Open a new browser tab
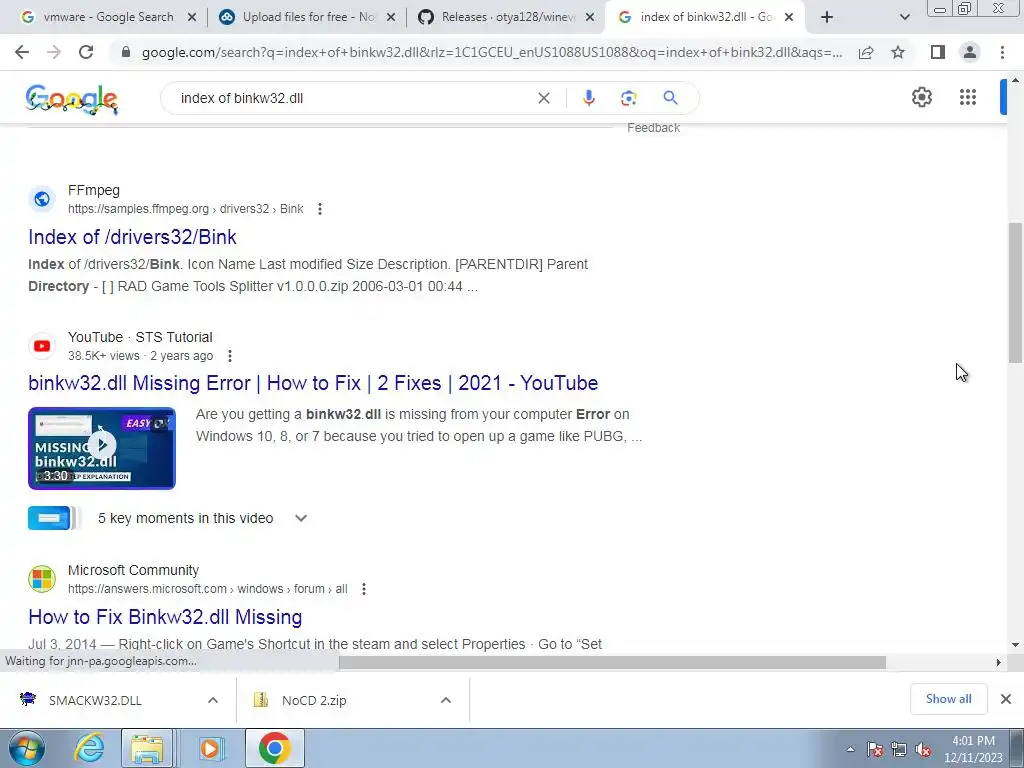This screenshot has width=1024, height=768. (827, 17)
